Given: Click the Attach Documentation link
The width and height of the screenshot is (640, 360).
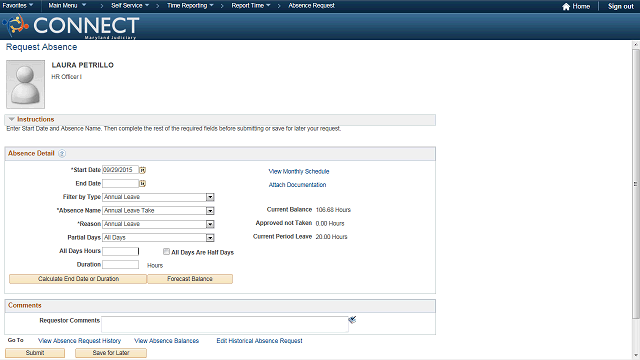Looking at the screenshot, I should [x=297, y=185].
